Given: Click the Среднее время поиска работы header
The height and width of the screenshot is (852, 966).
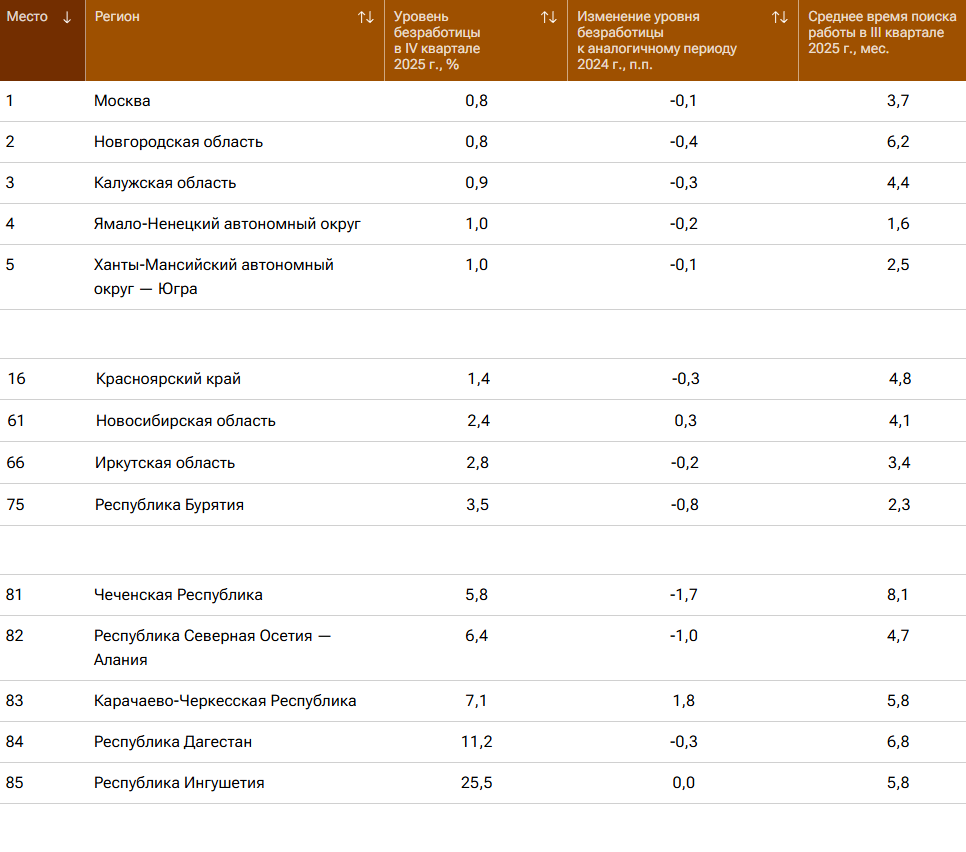Looking at the screenshot, I should tap(875, 32).
